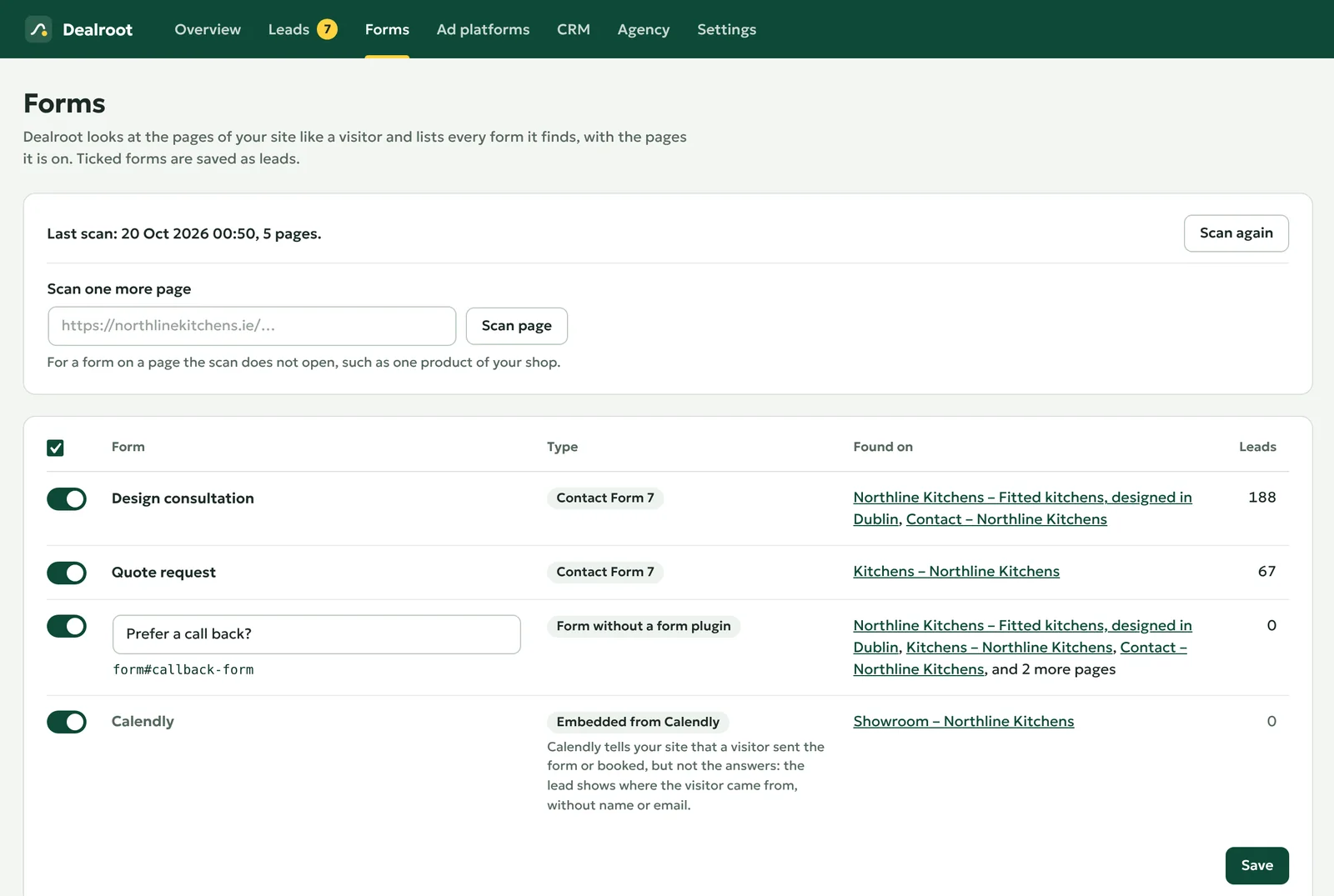Click the Calendly form name
Image resolution: width=1334 pixels, height=896 pixels.
point(143,721)
